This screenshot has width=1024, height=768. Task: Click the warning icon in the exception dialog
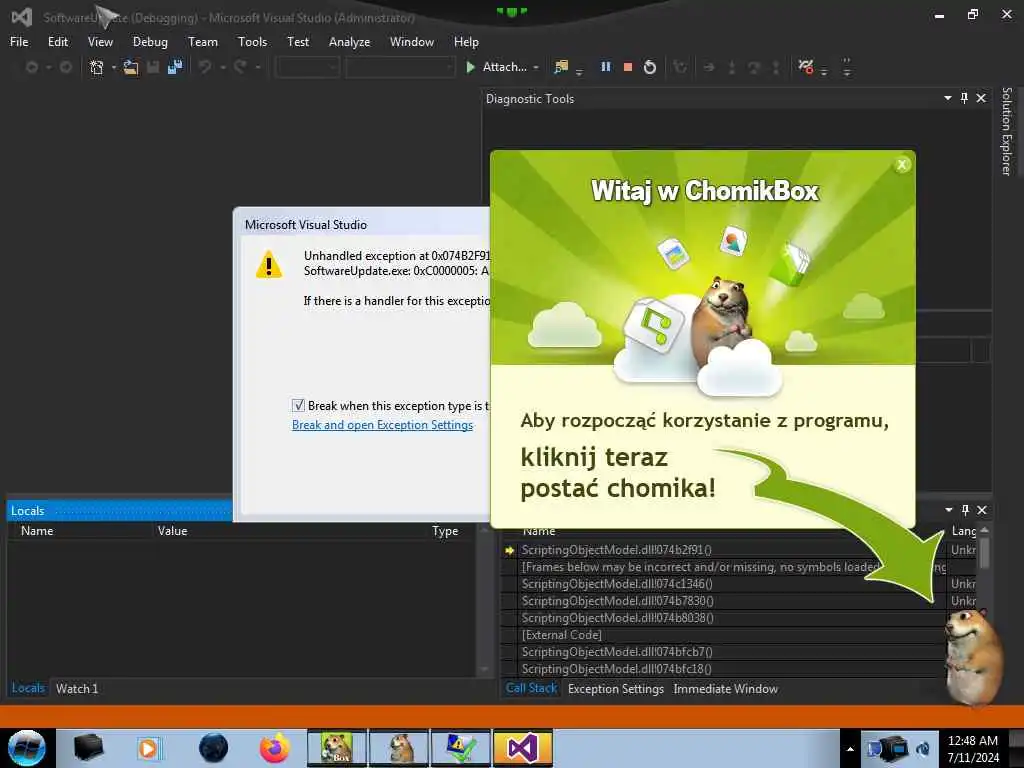click(x=268, y=265)
